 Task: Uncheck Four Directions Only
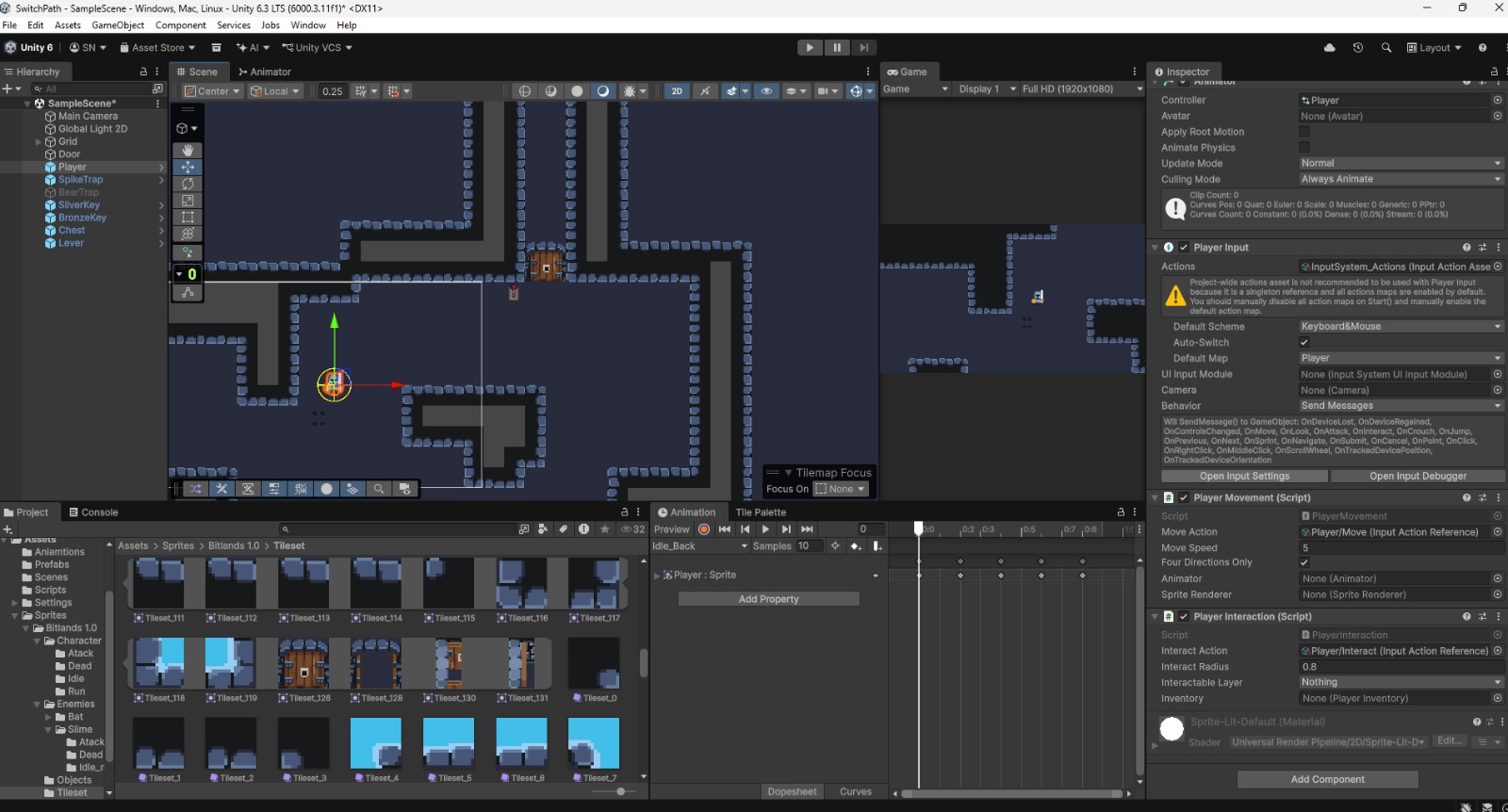(1304, 562)
